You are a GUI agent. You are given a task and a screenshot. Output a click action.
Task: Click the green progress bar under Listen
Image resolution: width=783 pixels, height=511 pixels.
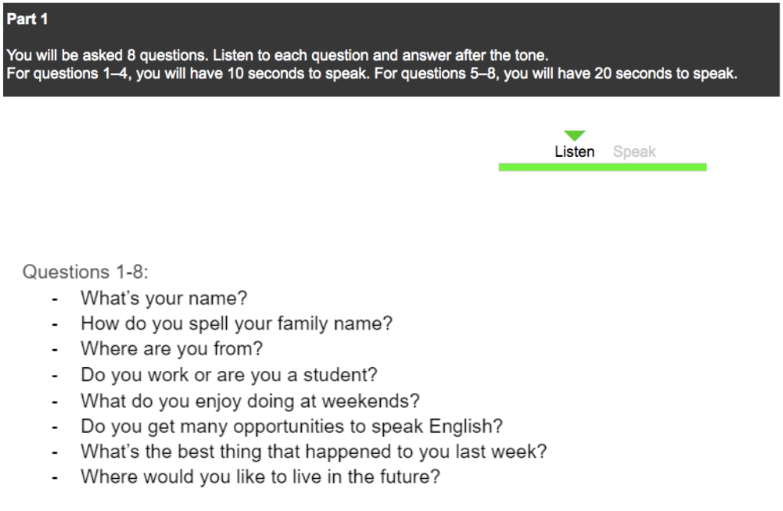tap(602, 167)
